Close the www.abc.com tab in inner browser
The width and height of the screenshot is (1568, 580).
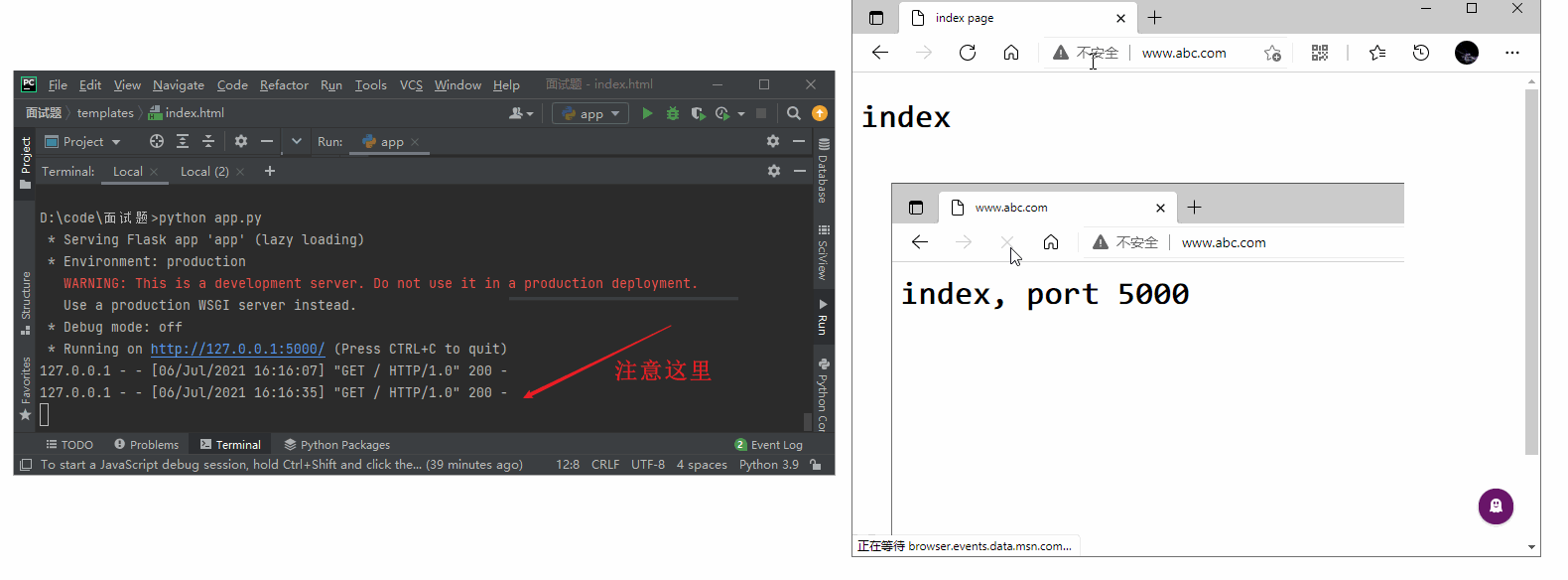point(1160,208)
